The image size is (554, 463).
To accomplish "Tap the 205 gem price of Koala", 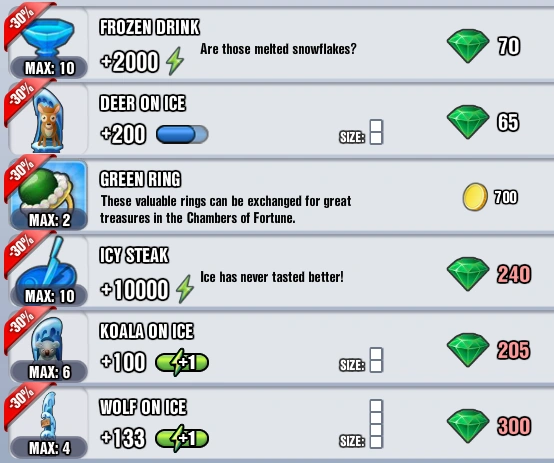I will pyautogui.click(x=513, y=350).
